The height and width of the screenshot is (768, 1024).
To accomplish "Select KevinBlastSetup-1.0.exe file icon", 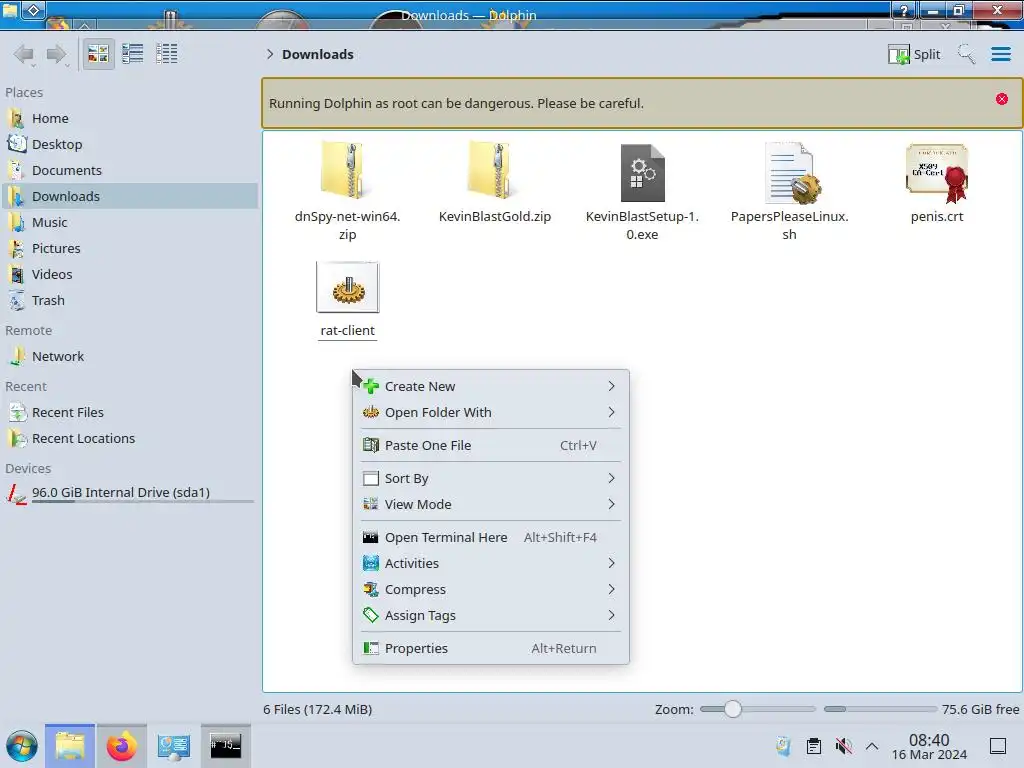I will (642, 172).
